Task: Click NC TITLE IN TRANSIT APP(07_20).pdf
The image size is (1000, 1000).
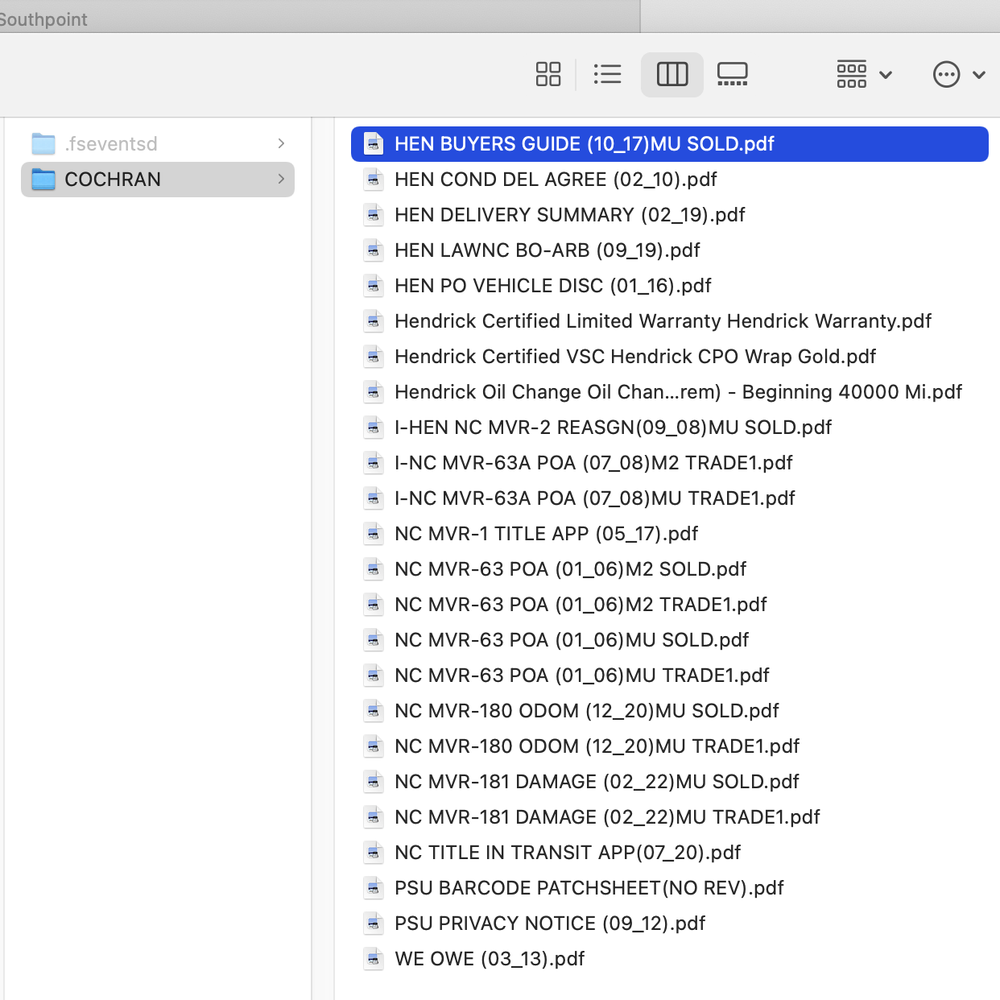Action: tap(670, 852)
